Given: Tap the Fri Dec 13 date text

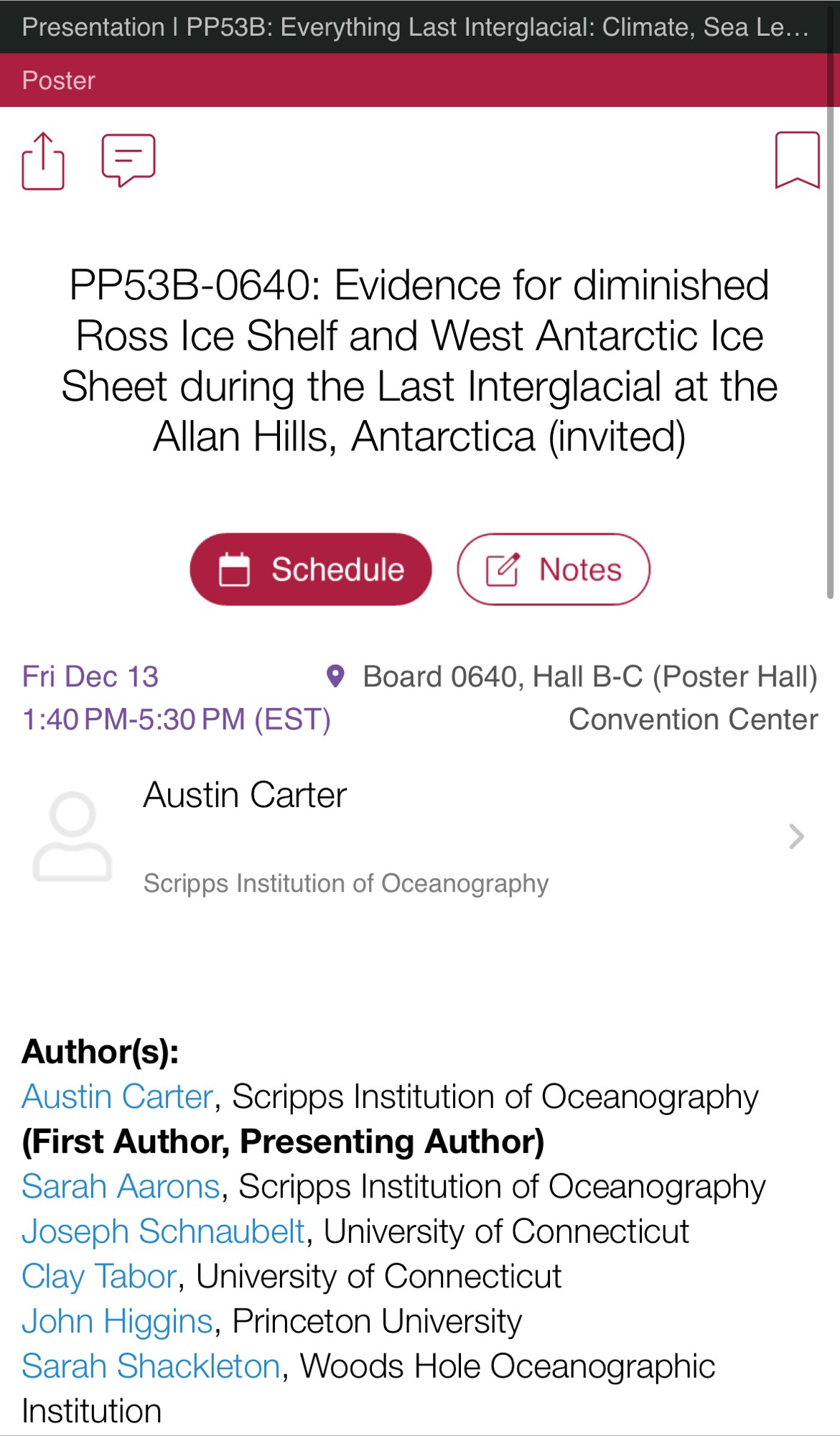Looking at the screenshot, I should (90, 676).
